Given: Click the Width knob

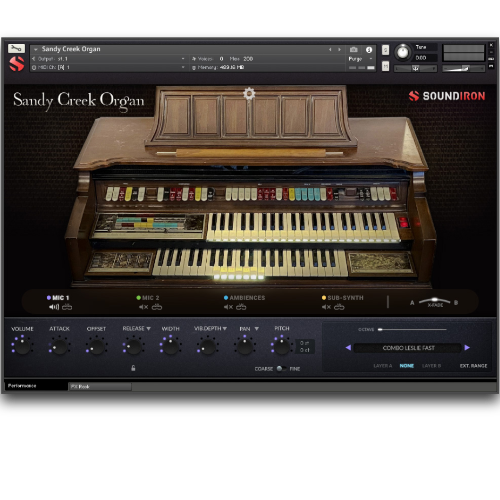Looking at the screenshot, I should (170, 346).
